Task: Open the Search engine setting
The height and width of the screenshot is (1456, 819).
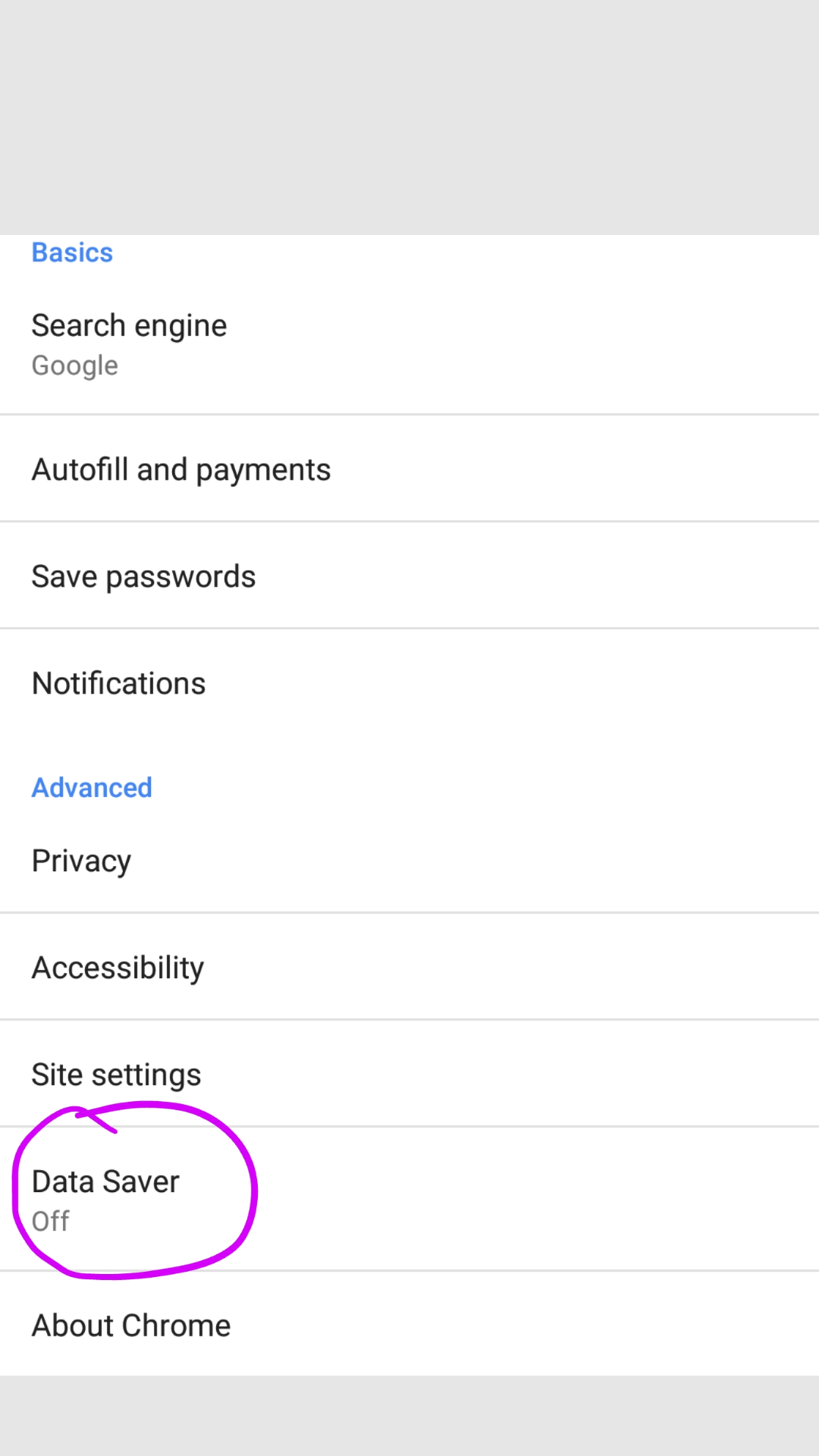Action: [x=129, y=326]
